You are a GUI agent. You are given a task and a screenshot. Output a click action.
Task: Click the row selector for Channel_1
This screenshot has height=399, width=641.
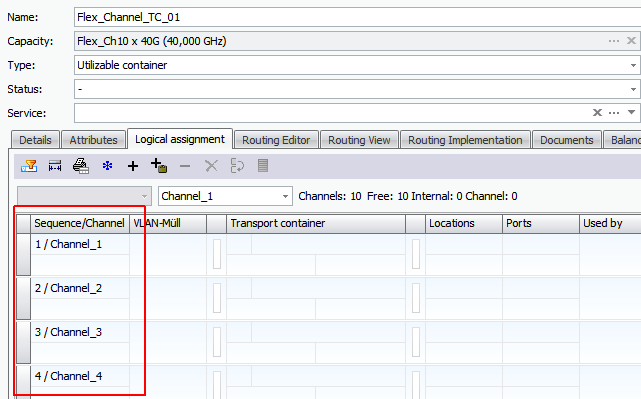[x=23, y=254]
